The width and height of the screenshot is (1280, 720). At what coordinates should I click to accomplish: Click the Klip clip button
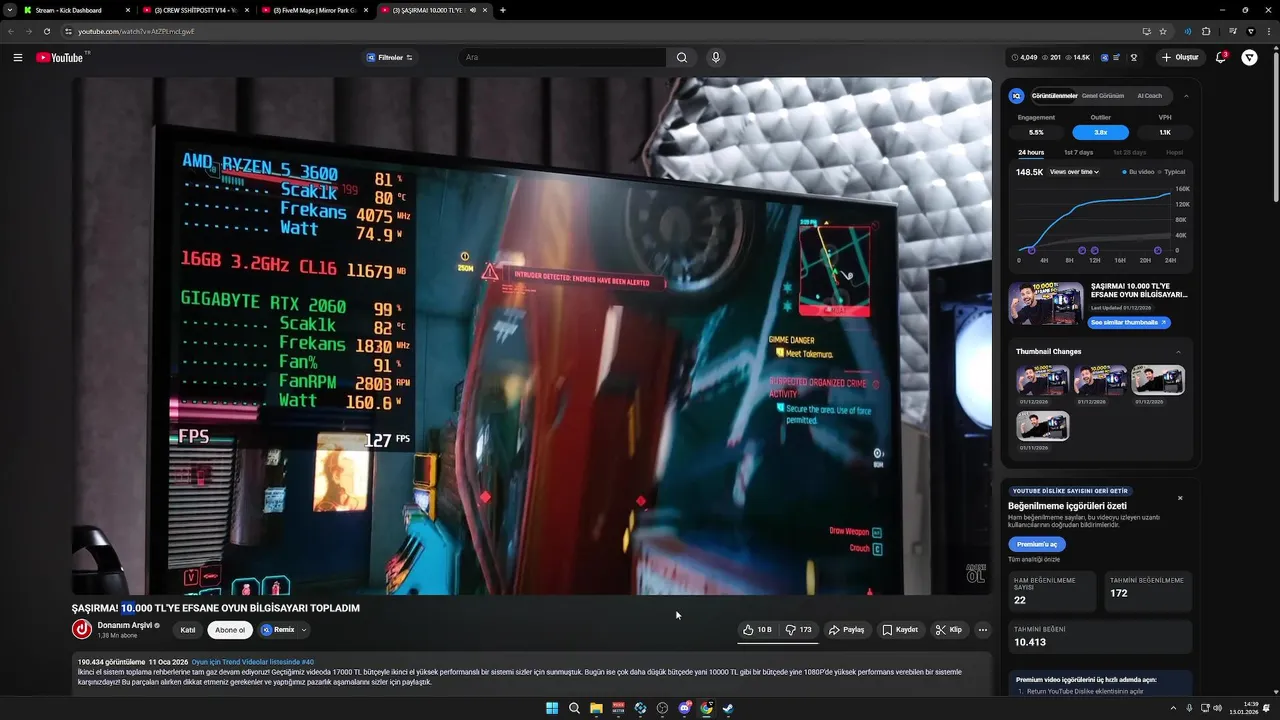coord(948,630)
